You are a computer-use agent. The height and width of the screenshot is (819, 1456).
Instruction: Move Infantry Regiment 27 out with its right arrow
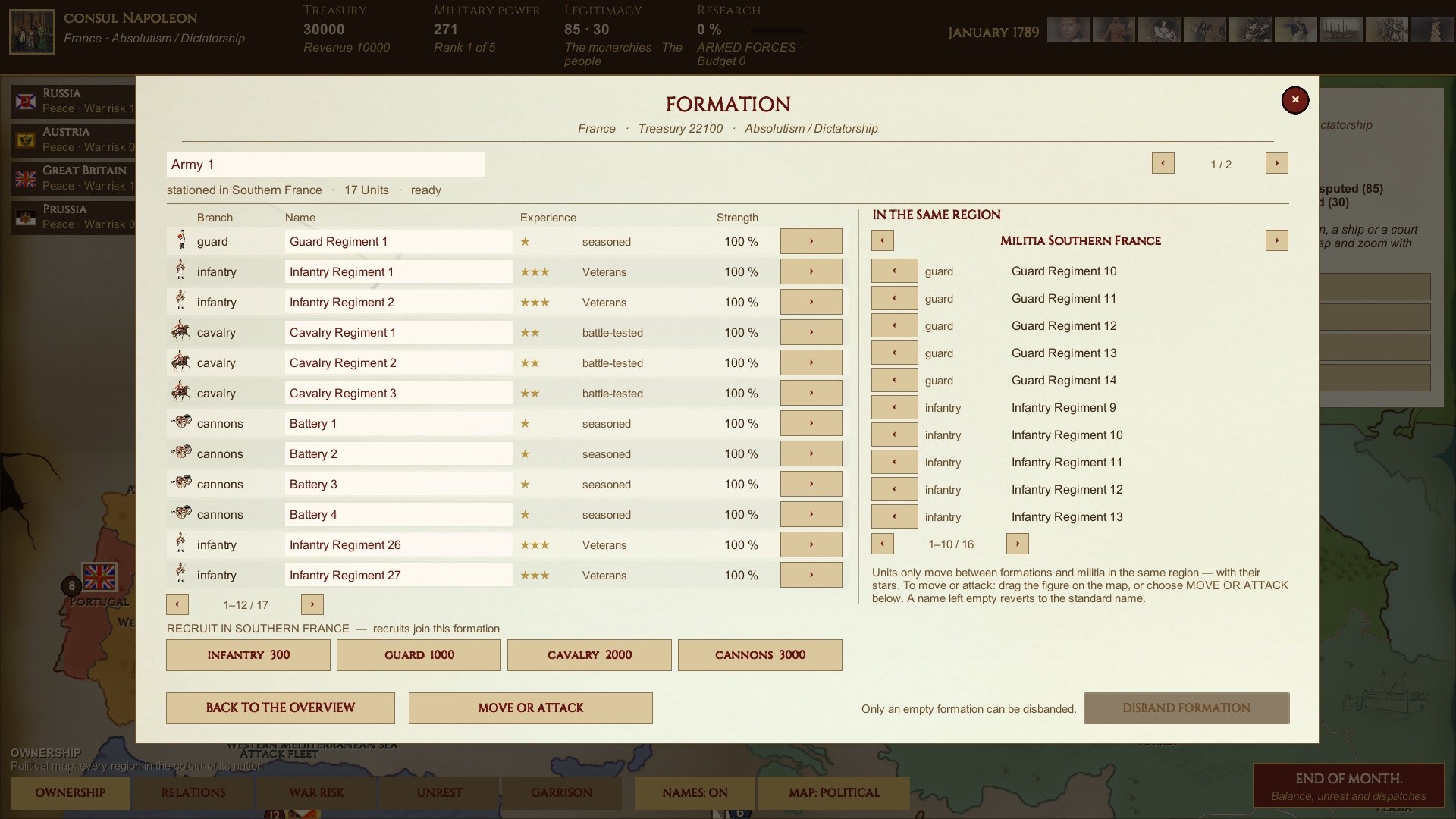[811, 575]
